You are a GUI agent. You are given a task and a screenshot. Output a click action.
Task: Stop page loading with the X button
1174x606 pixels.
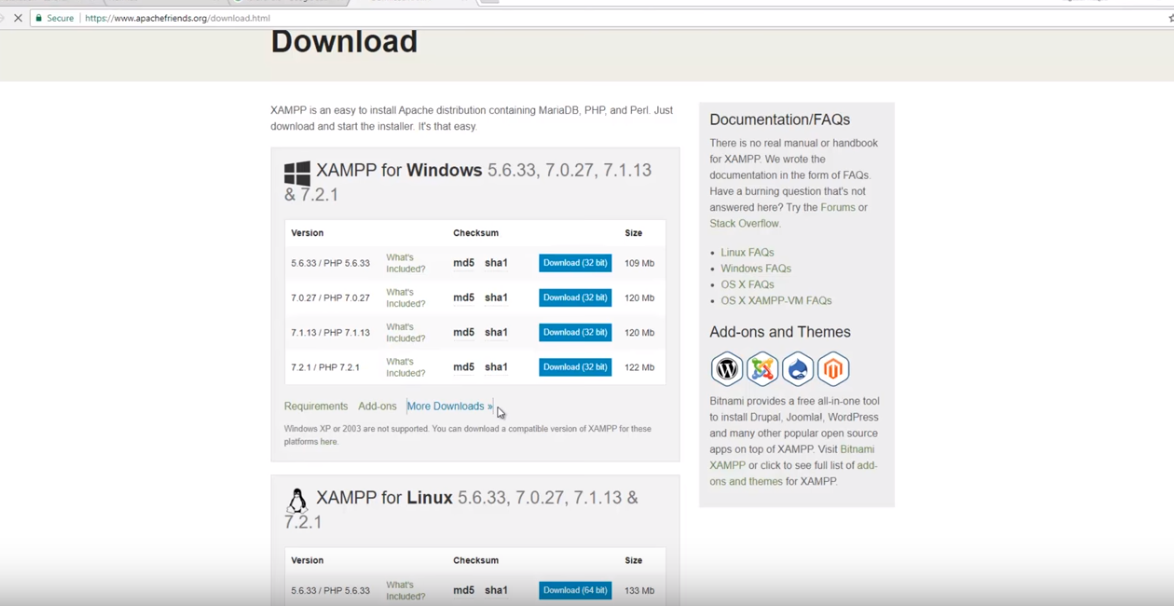point(18,18)
